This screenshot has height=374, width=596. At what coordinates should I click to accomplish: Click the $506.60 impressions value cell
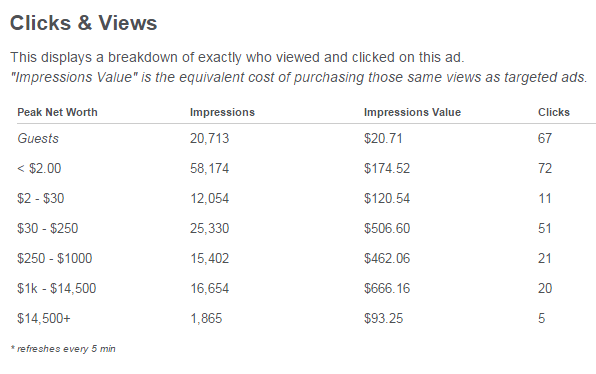tap(387, 228)
